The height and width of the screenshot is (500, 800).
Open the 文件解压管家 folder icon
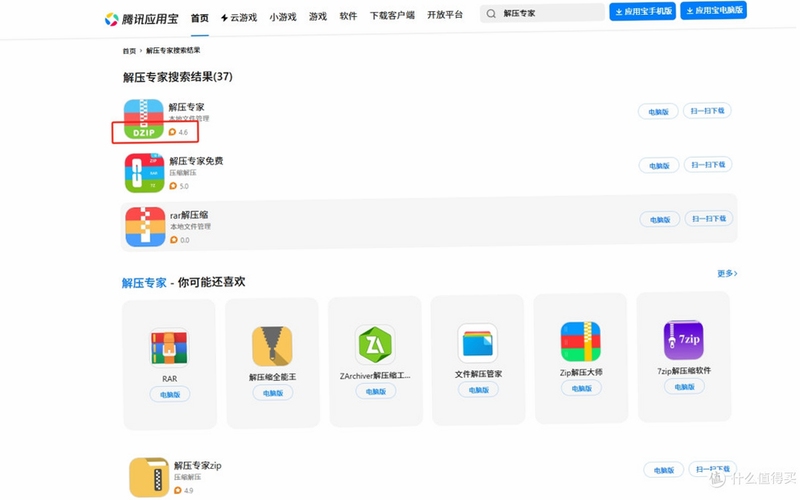tap(478, 343)
